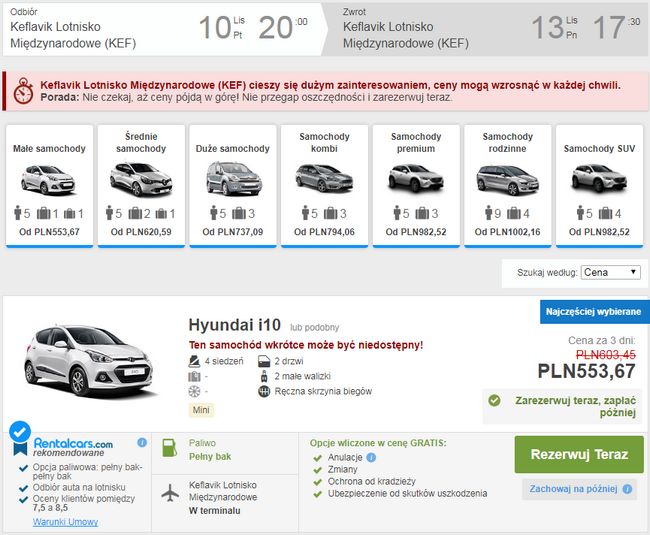Click the Rezerwuj Teraz button
650x535 pixels.
click(x=579, y=454)
